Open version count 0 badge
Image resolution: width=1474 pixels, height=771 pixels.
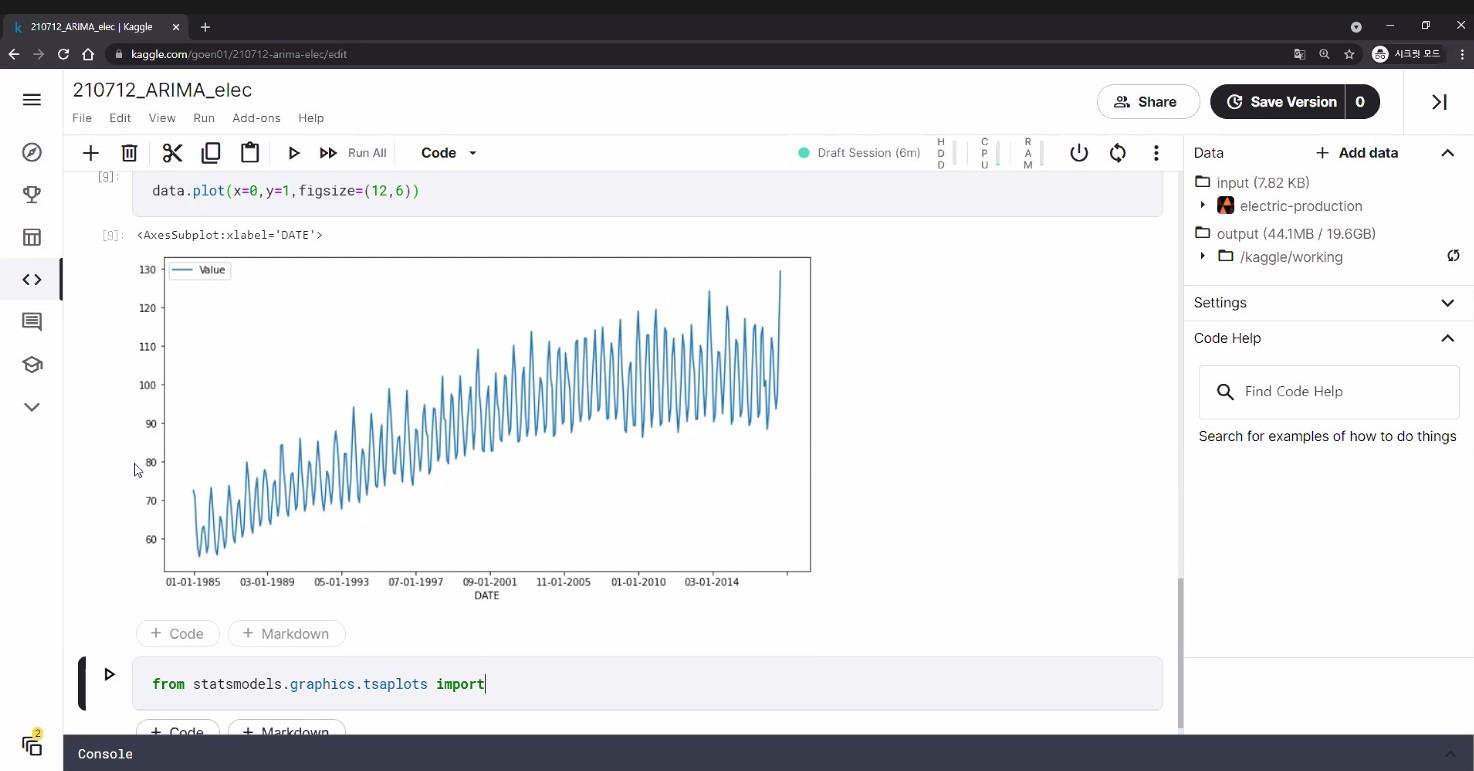(1360, 102)
